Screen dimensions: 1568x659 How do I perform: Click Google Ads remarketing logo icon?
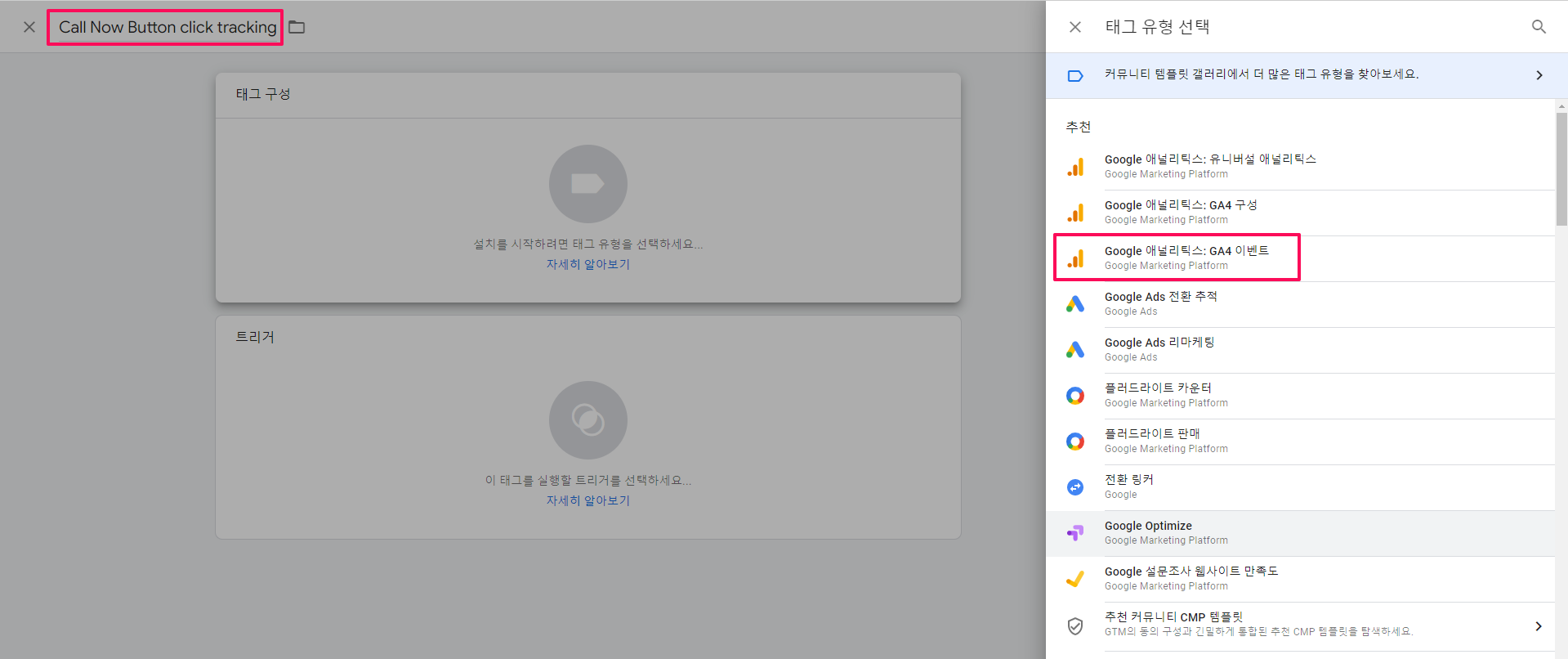(x=1075, y=350)
